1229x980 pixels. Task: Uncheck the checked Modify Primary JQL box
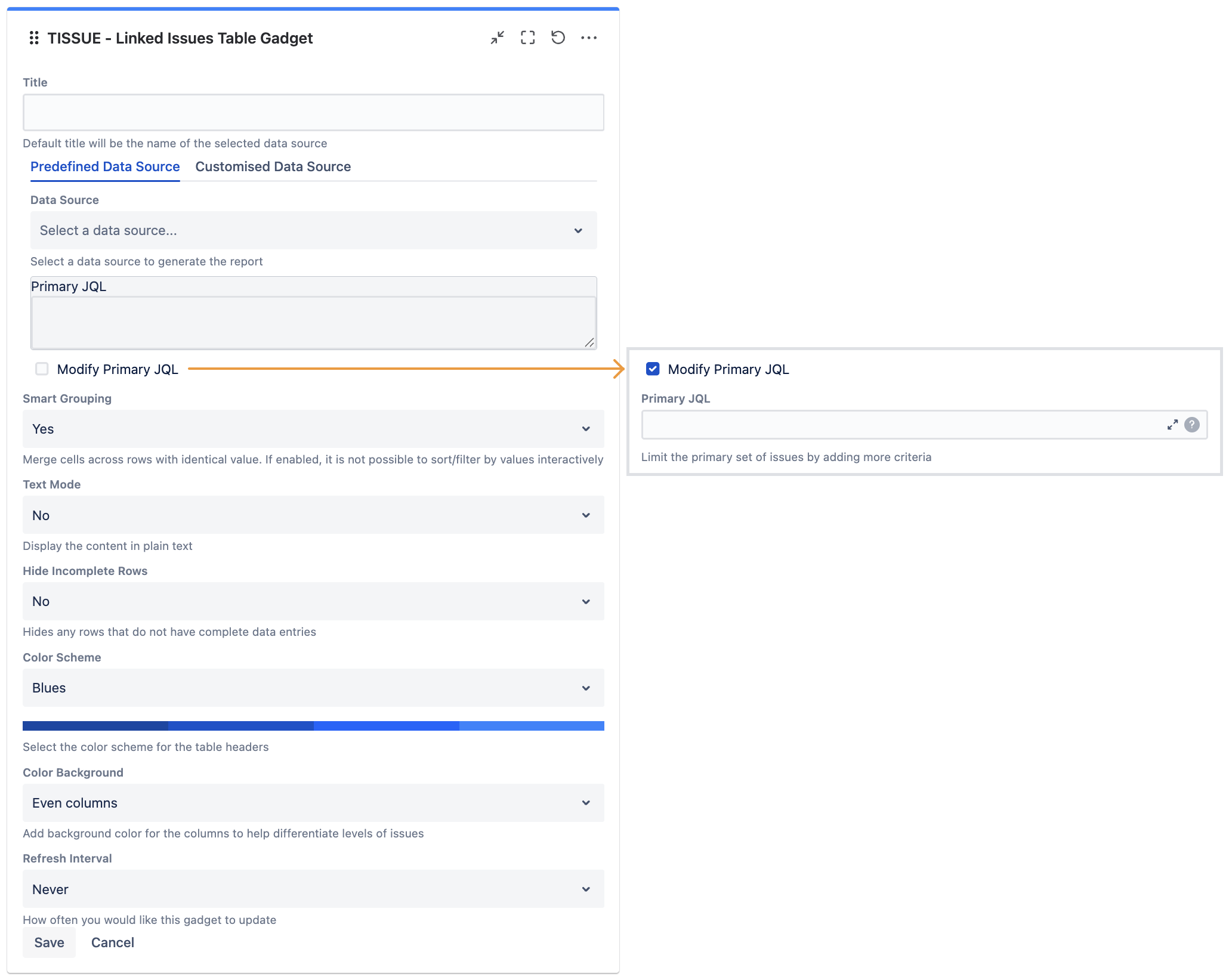coord(653,369)
